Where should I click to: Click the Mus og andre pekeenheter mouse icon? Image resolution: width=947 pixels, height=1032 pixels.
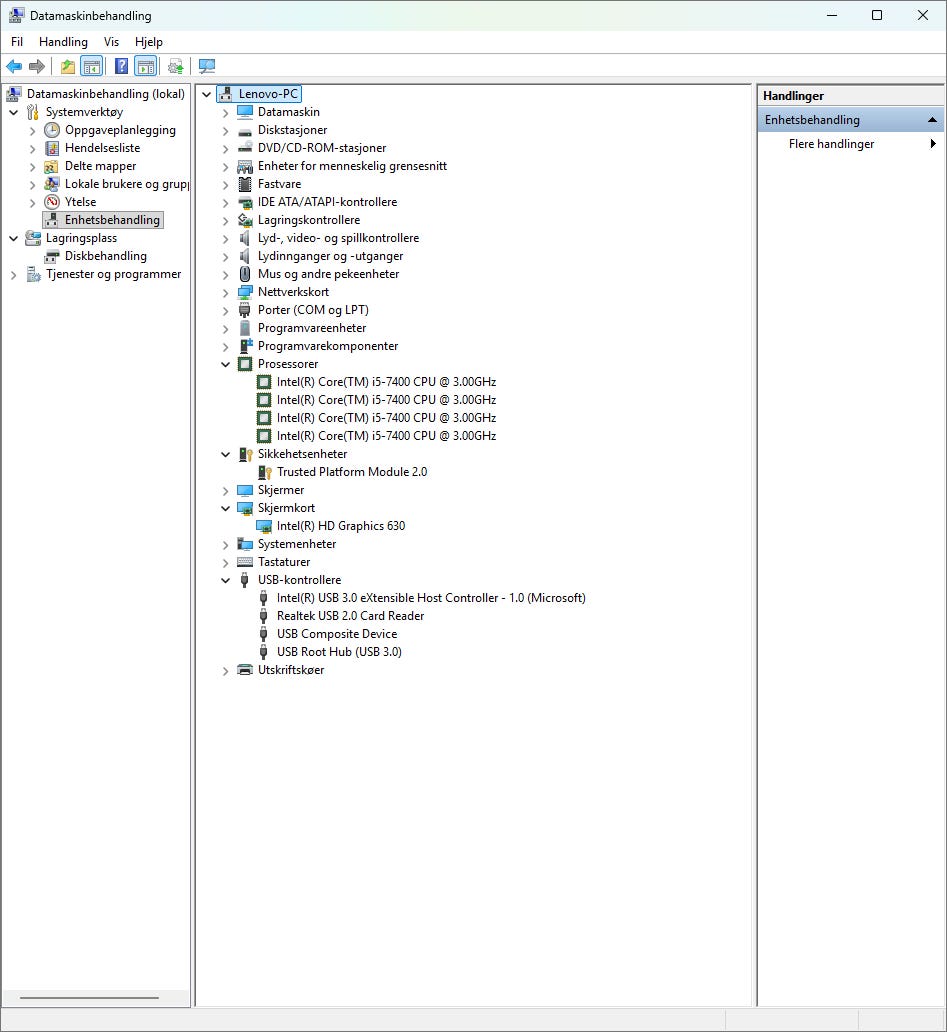[x=245, y=274]
